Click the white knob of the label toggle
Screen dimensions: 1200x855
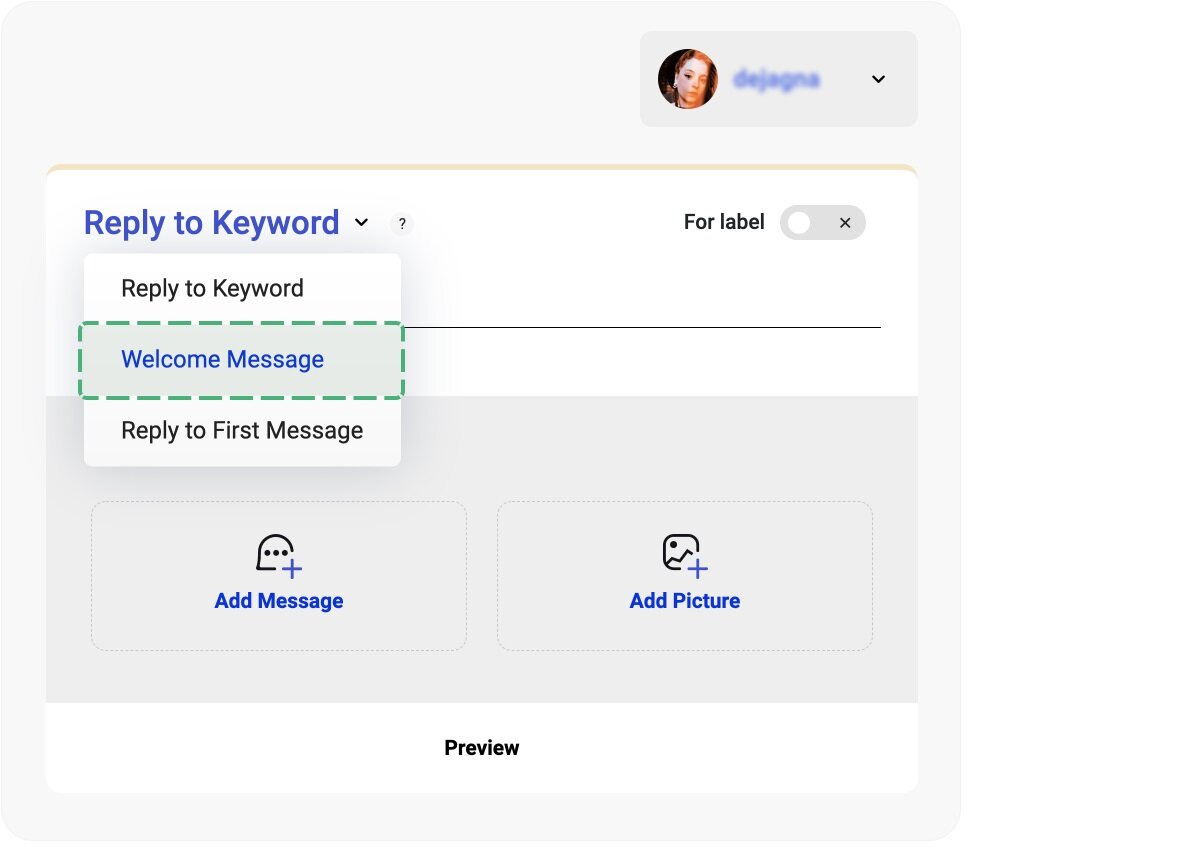[x=799, y=223]
